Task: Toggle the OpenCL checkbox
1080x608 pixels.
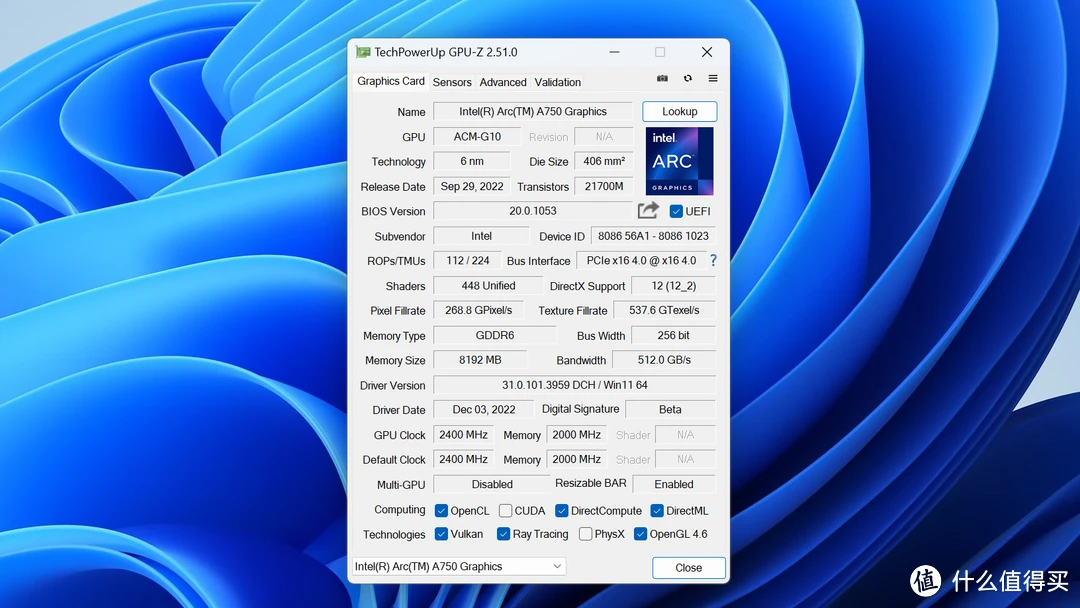Action: [442, 511]
